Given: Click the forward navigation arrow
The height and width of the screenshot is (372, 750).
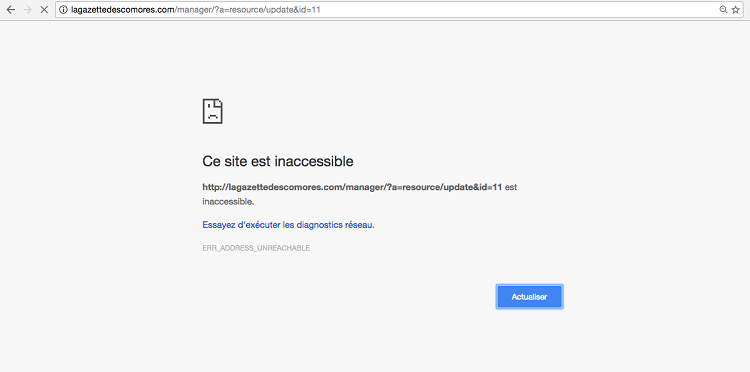Looking at the screenshot, I should coord(27,10).
